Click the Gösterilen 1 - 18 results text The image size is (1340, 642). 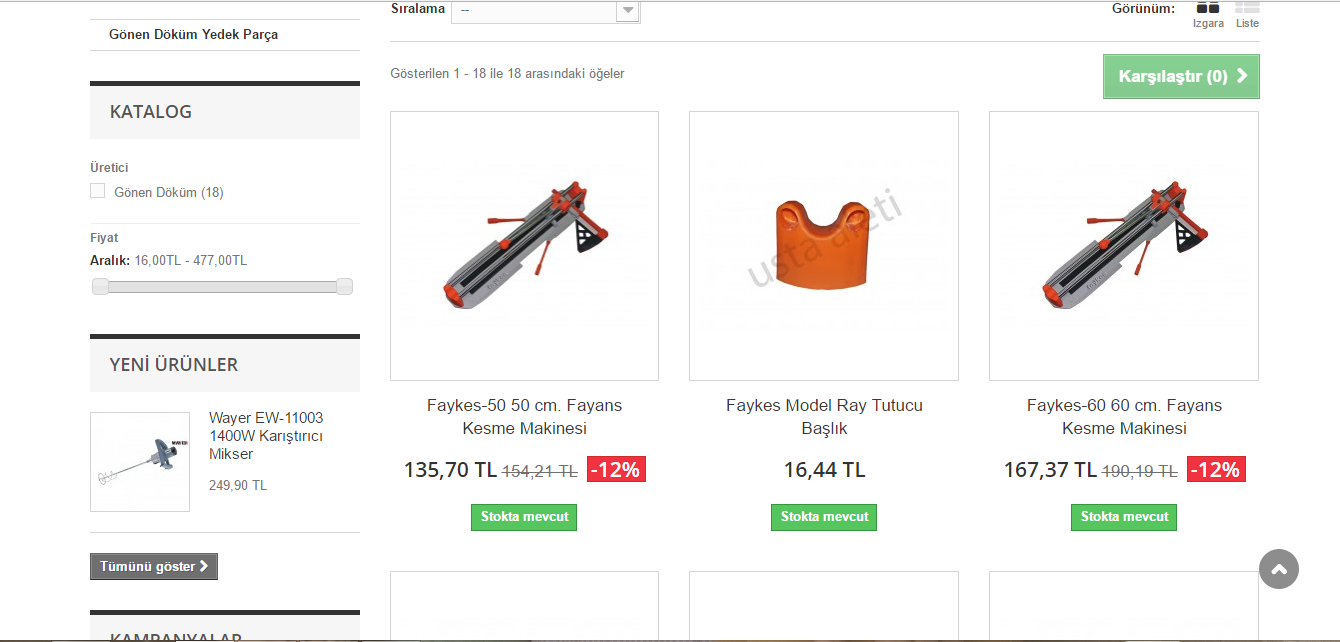tap(507, 73)
